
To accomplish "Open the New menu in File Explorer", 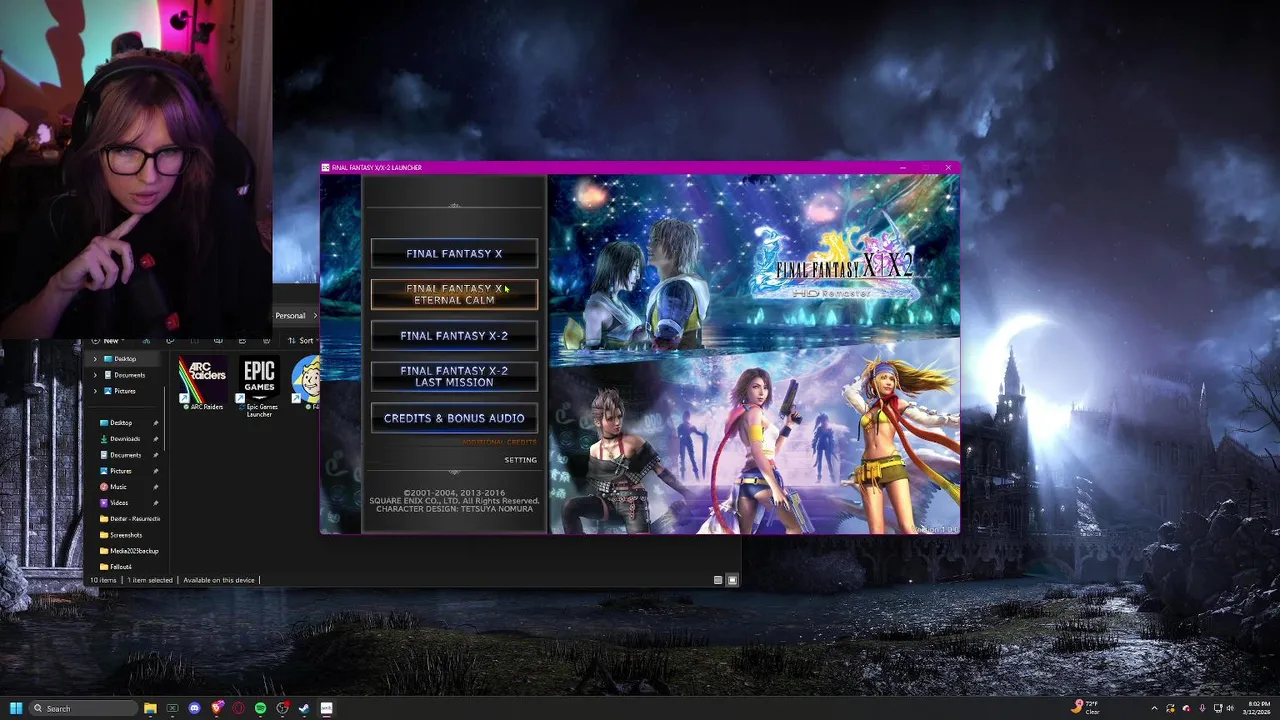I will 109,341.
